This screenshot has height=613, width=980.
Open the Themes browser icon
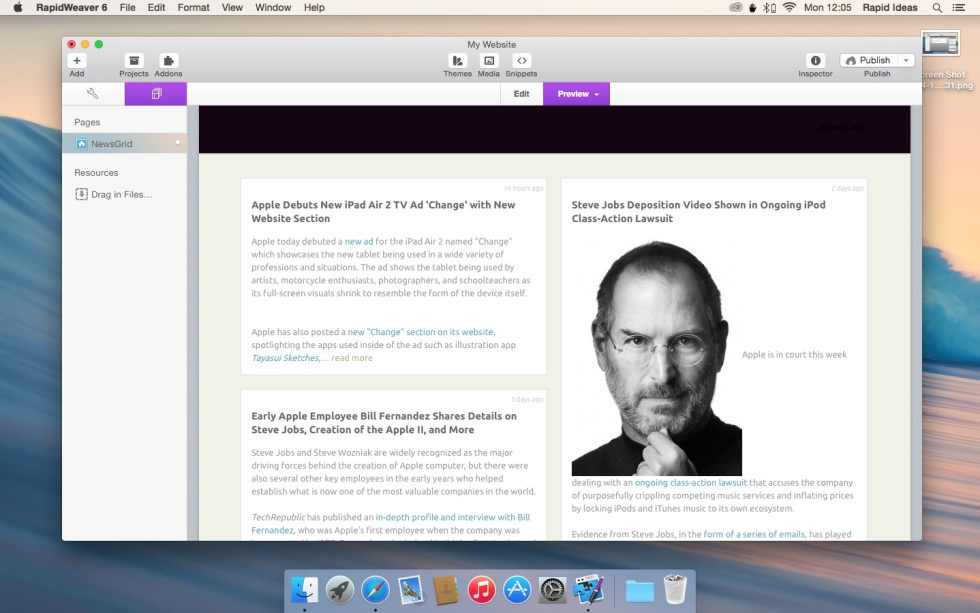458,61
